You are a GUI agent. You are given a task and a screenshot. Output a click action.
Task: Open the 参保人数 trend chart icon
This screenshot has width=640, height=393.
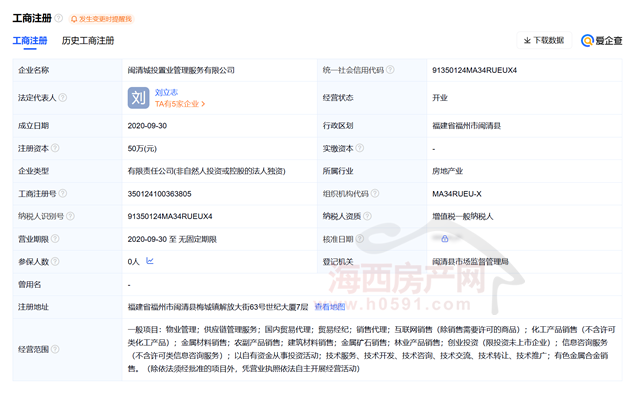[x=150, y=261]
